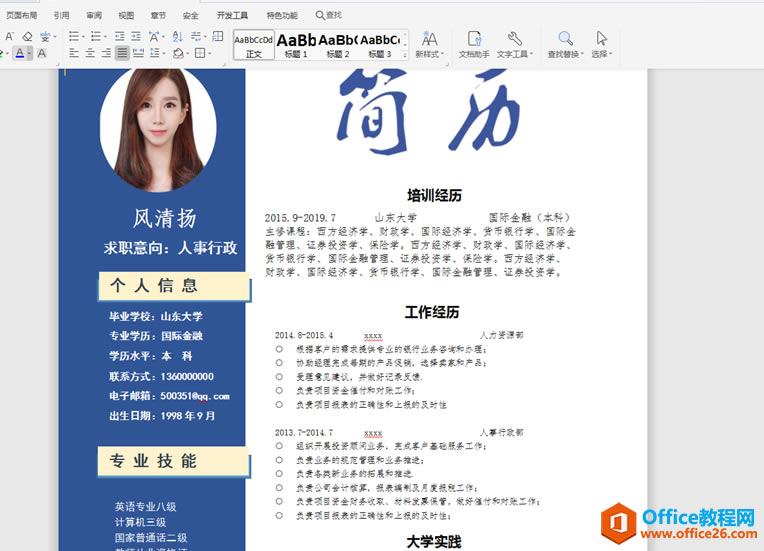This screenshot has height=551, width=764.
Task: Toggle center text alignment
Action: pos(90,54)
